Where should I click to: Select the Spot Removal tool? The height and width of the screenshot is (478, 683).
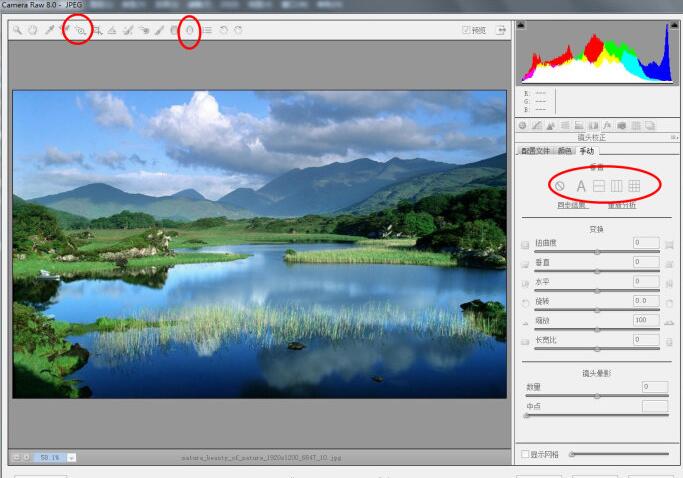coord(128,30)
